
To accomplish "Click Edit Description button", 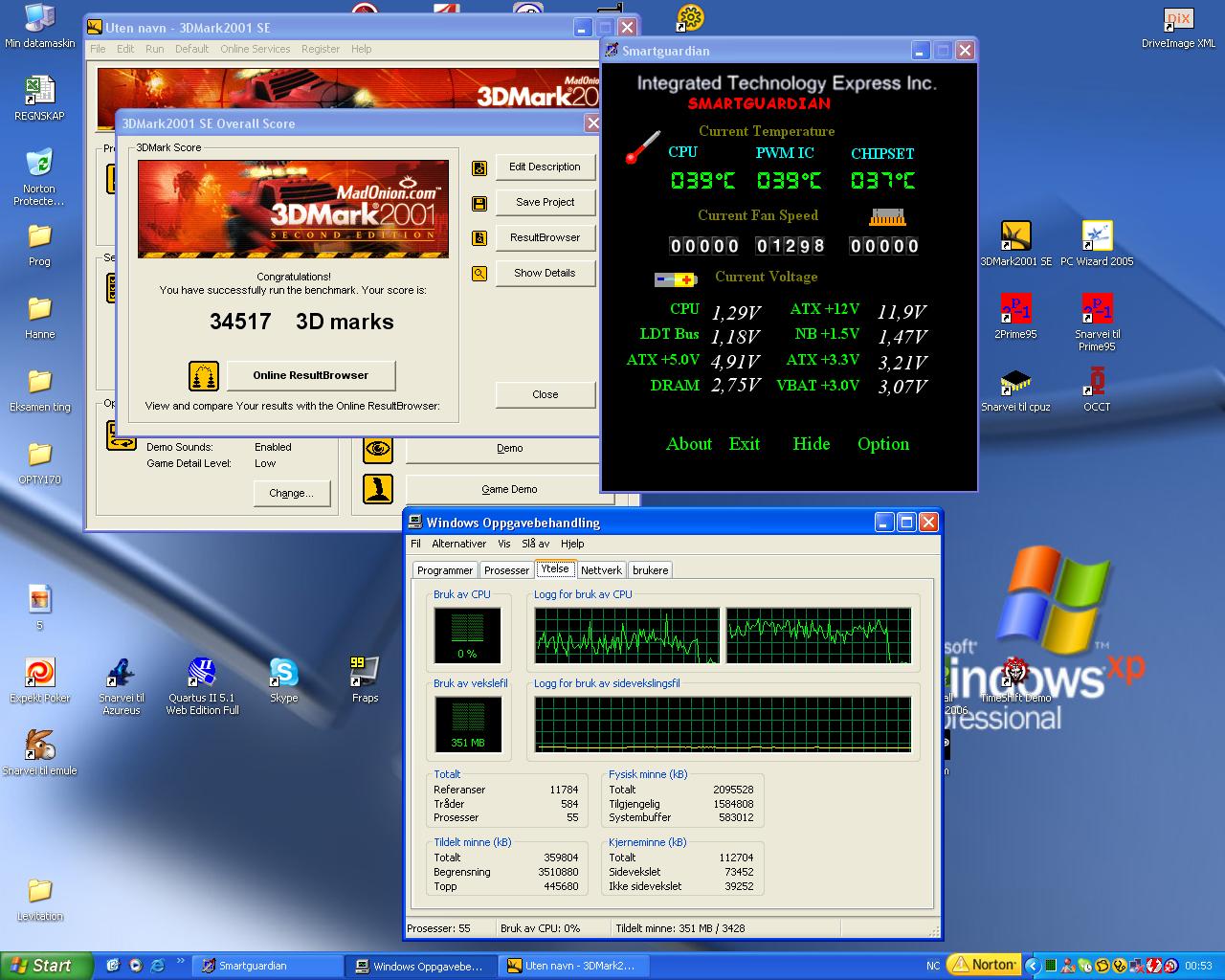I will point(546,167).
